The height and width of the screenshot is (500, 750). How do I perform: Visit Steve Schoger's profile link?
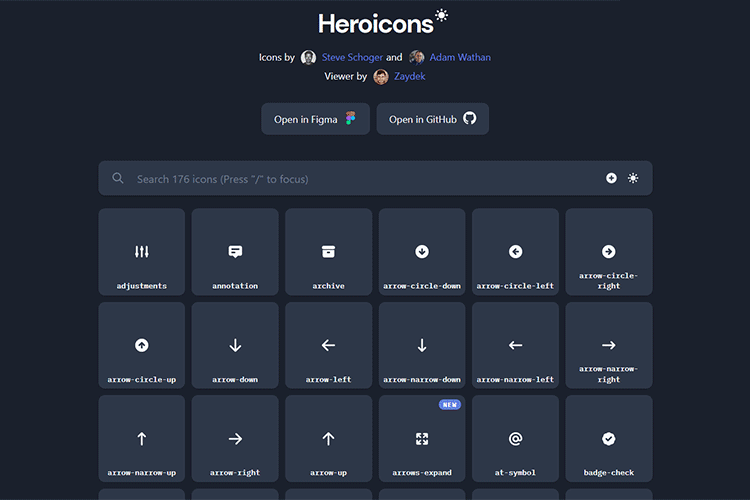coord(352,57)
